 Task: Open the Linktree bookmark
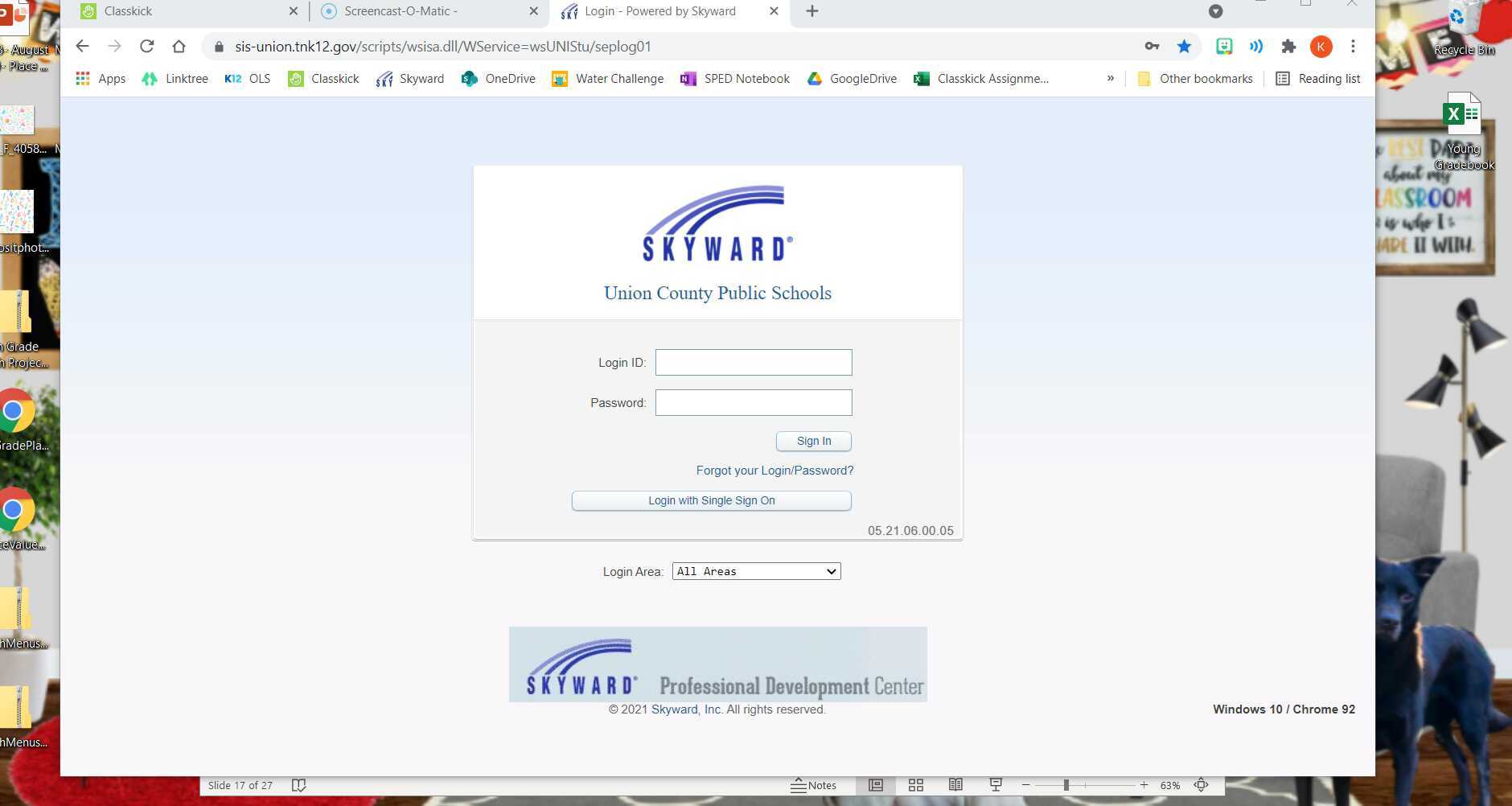click(175, 79)
